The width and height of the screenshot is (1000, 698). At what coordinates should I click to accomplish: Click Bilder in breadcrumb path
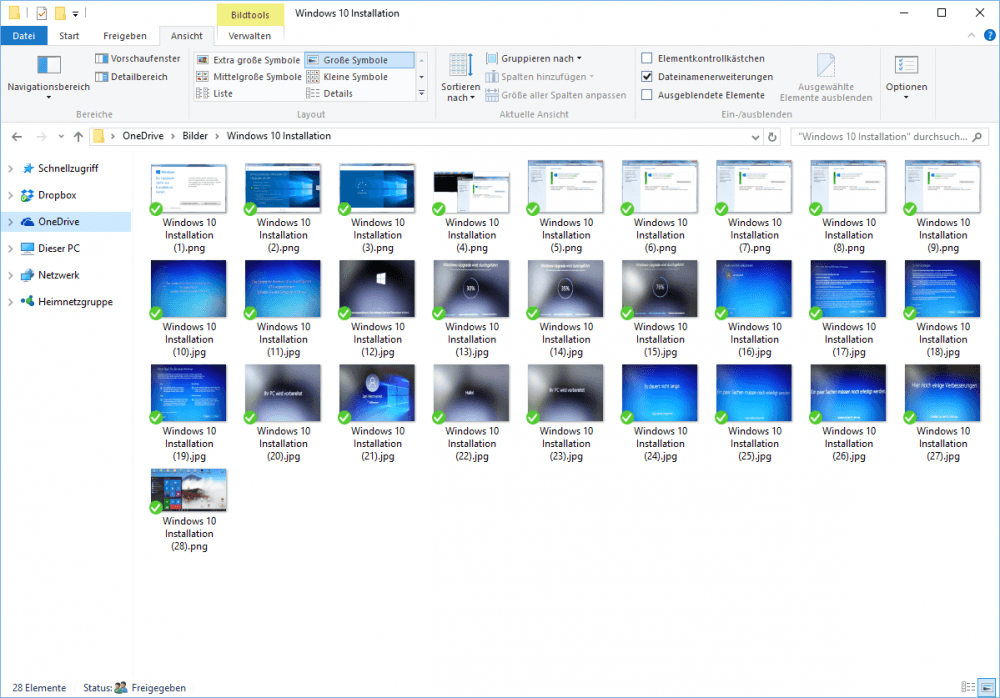pyautogui.click(x=195, y=136)
